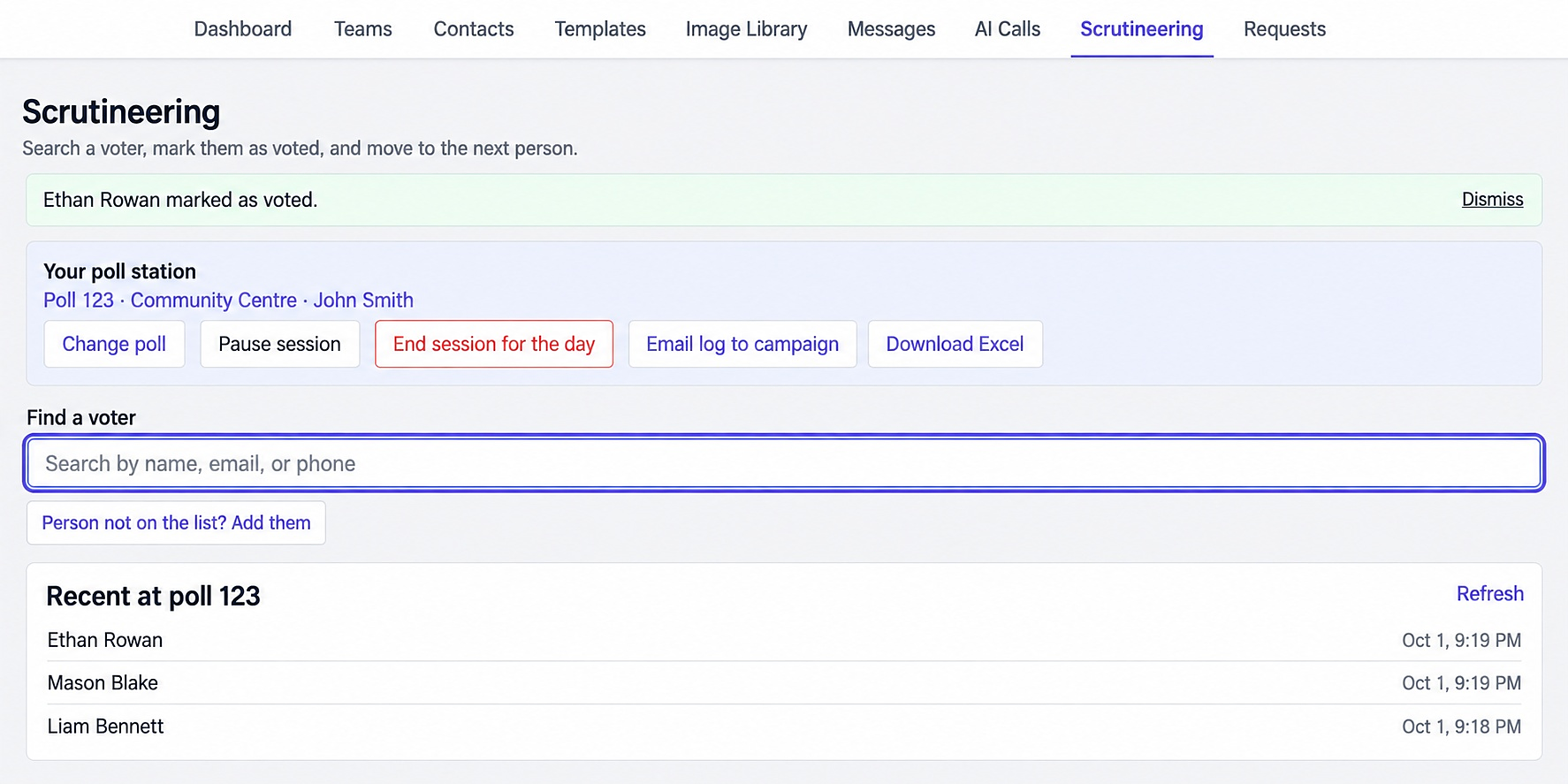Switch to the Contacts tab

tap(474, 29)
